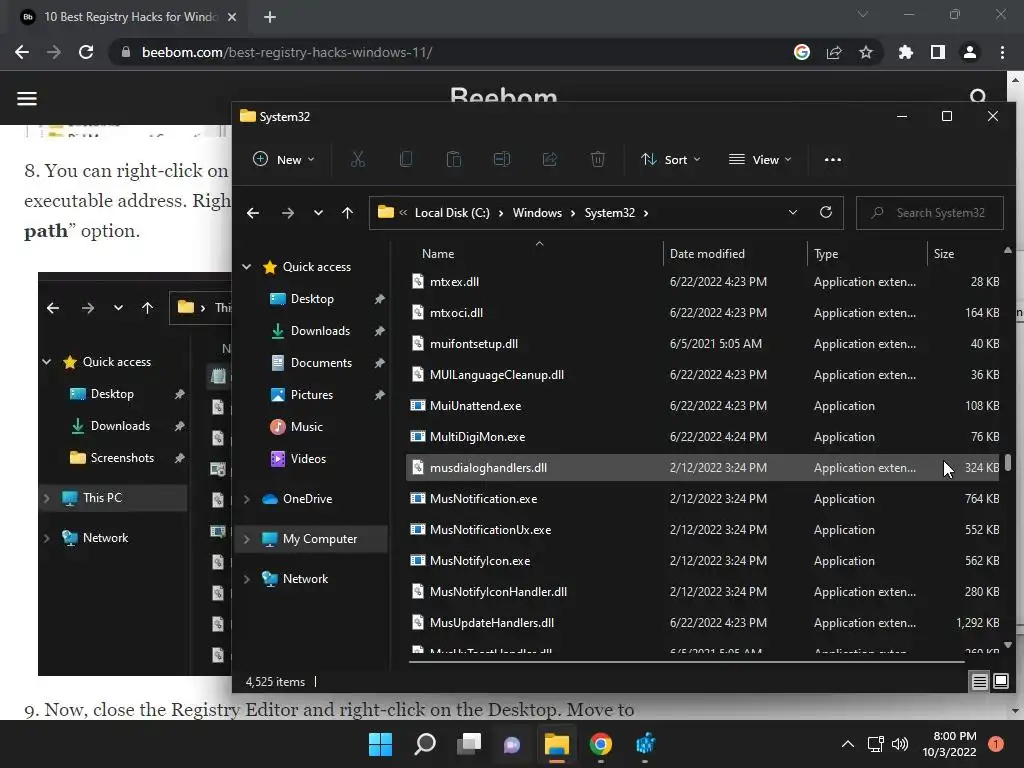Open the Sort dropdown in Explorer
The width and height of the screenshot is (1024, 768).
click(x=670, y=159)
